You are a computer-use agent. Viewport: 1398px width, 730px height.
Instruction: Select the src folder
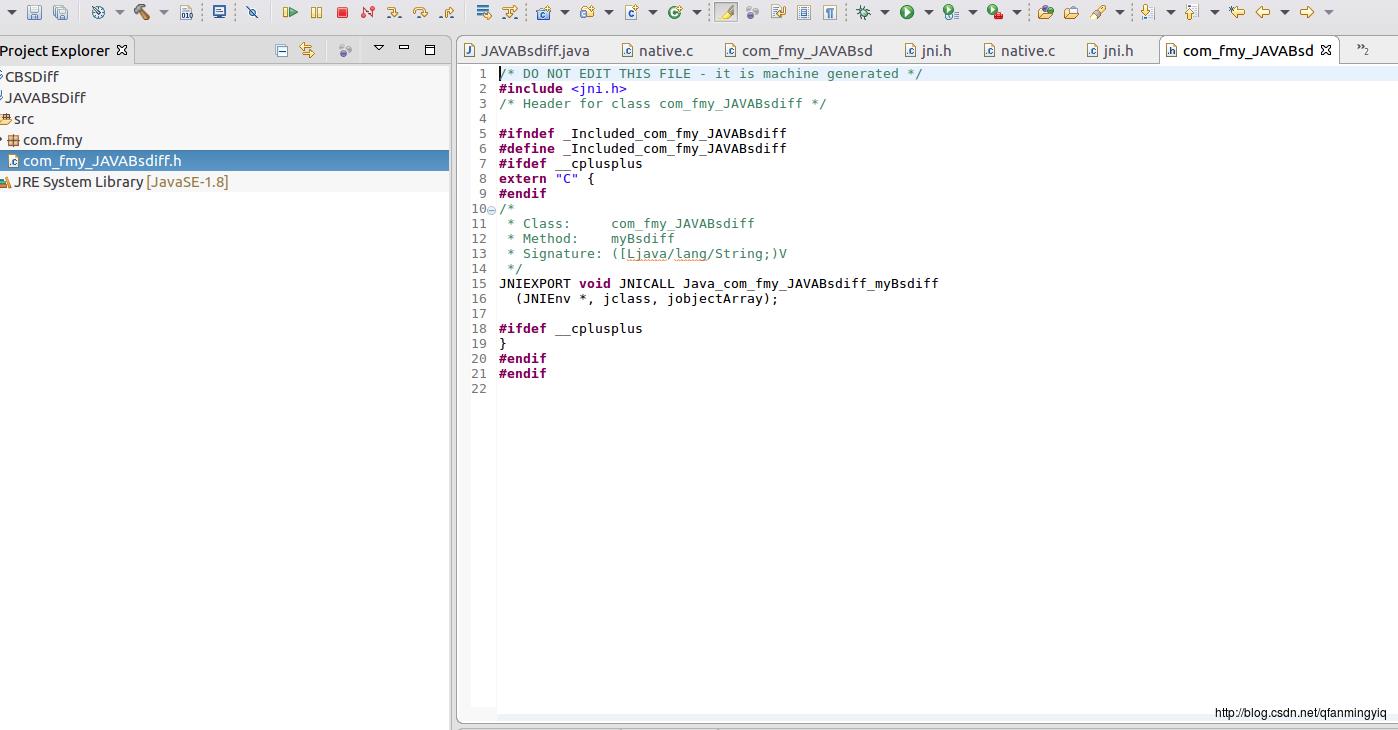point(24,119)
